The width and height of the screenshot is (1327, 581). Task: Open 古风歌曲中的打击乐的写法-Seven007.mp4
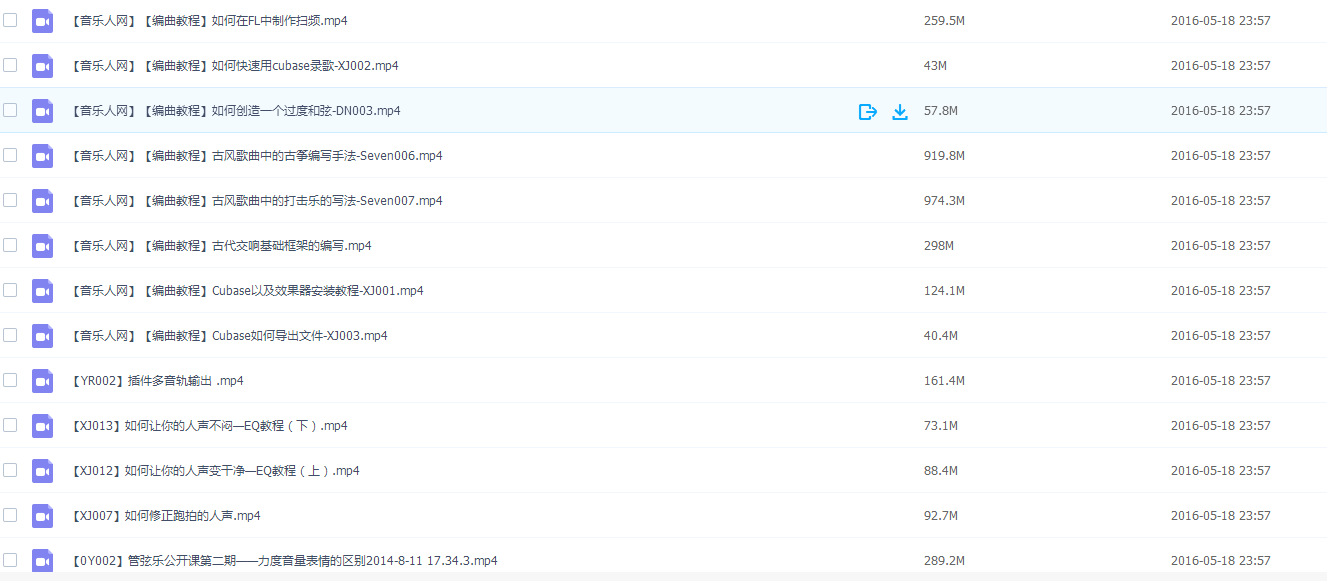pos(256,201)
